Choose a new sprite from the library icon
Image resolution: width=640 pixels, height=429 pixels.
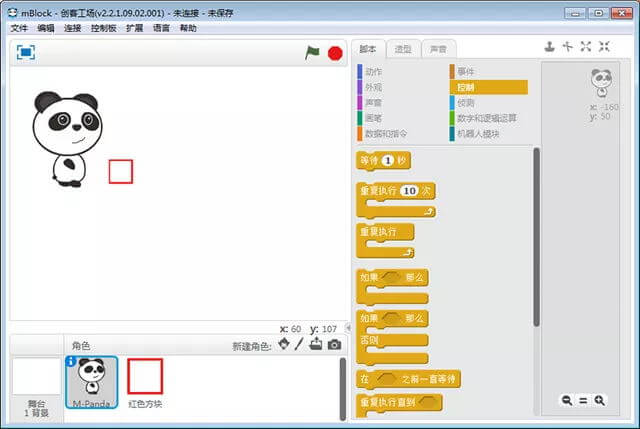pos(284,344)
